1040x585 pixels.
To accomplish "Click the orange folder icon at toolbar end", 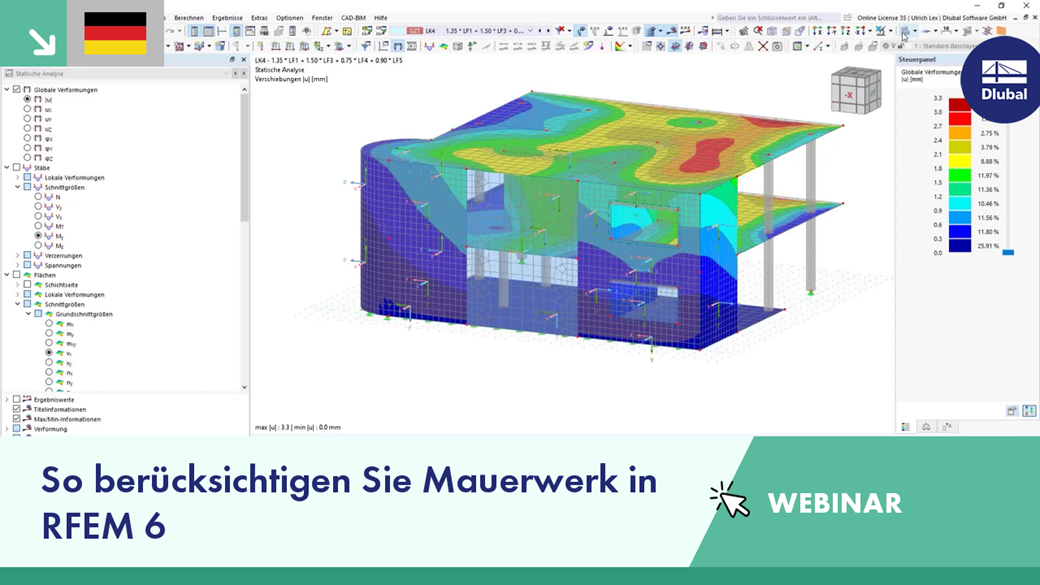I will click(x=1001, y=31).
